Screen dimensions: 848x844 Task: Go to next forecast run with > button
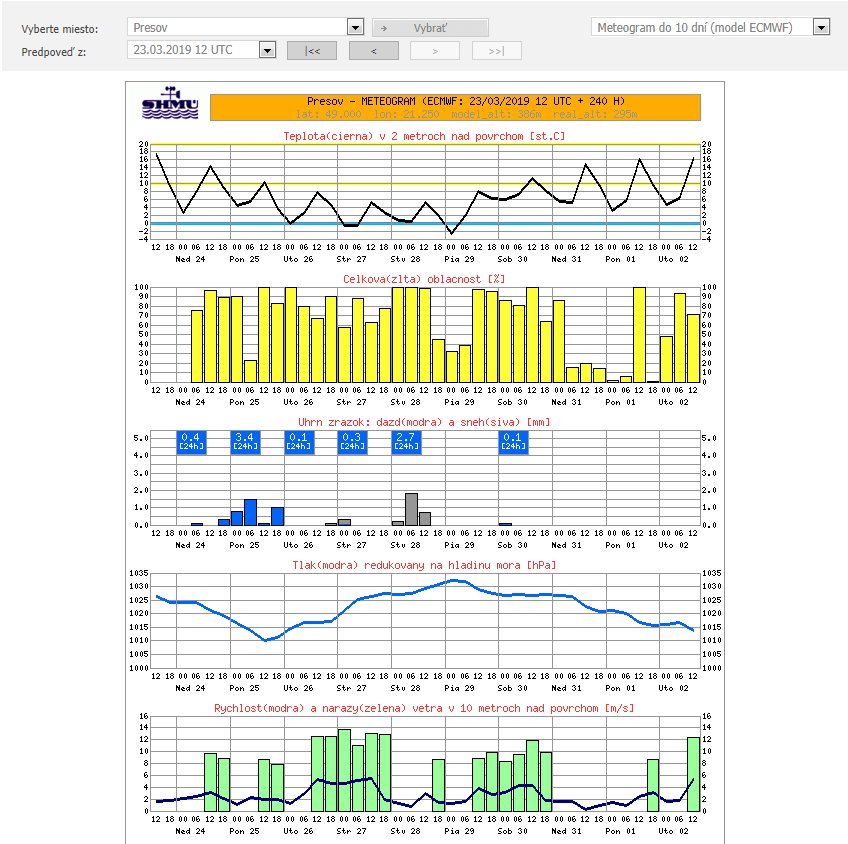pos(435,50)
